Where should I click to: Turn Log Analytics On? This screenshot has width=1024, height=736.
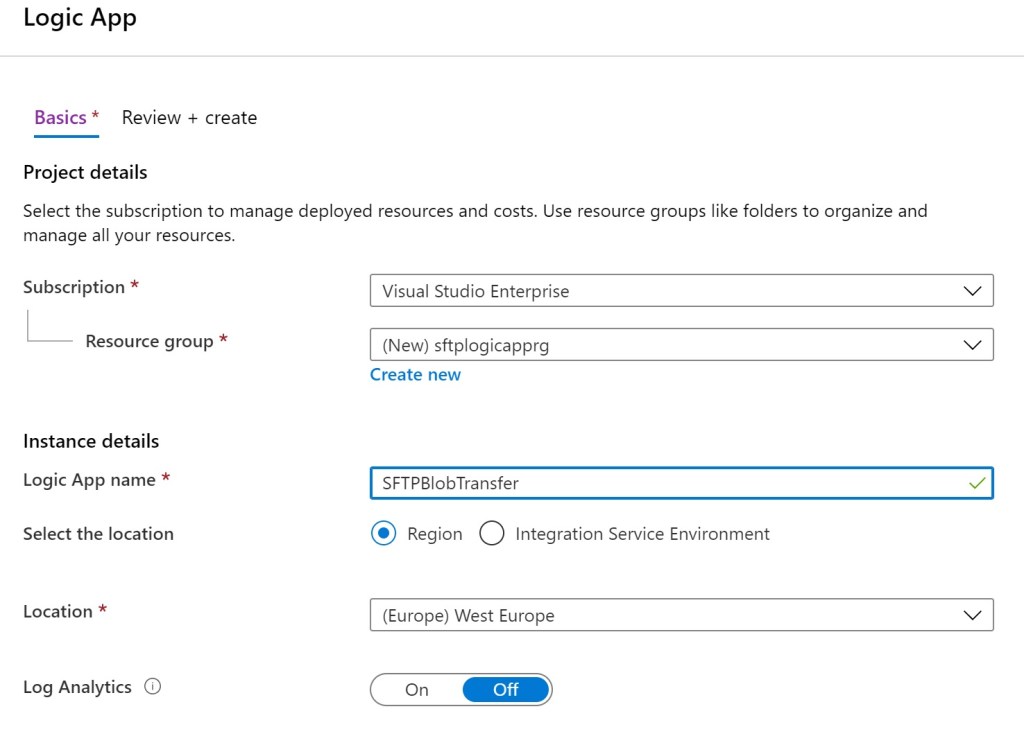(417, 690)
